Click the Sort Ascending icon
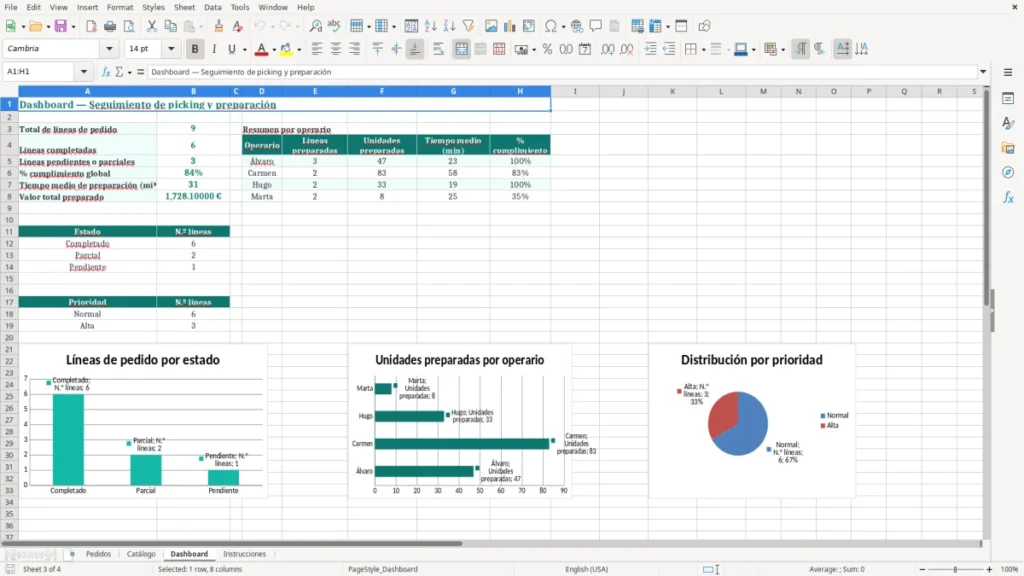 point(430,26)
